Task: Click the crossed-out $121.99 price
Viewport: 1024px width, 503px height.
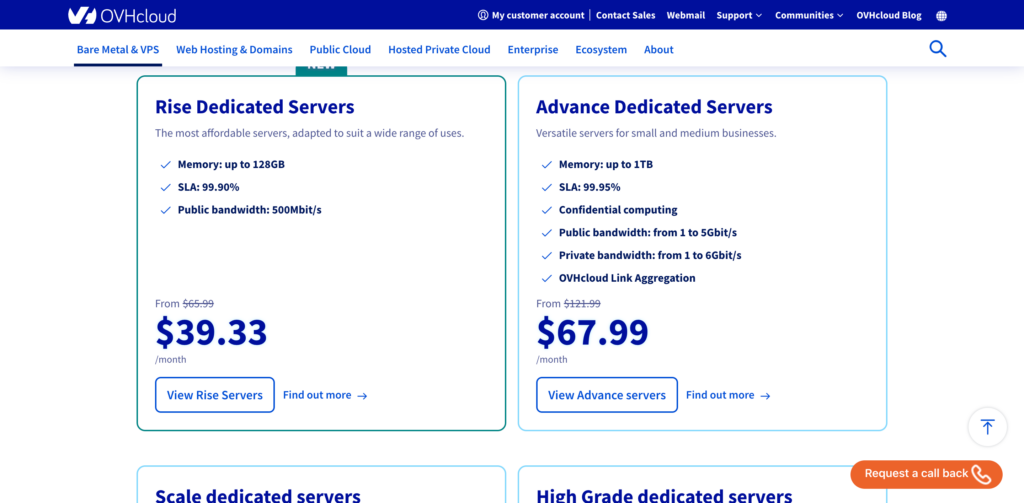Action: point(582,304)
